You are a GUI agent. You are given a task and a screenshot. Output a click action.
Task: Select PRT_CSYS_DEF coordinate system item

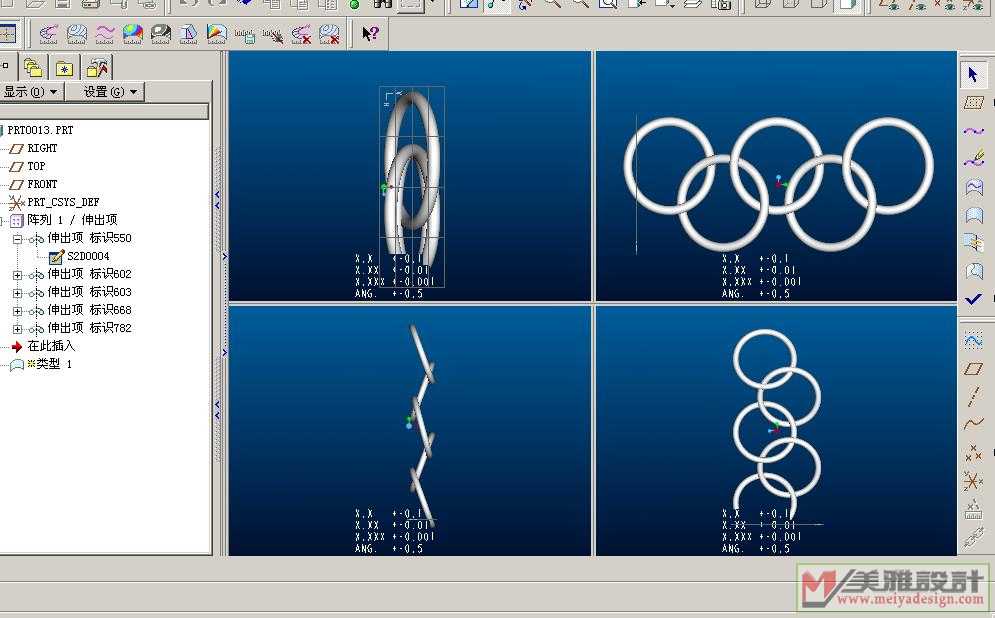coord(63,202)
